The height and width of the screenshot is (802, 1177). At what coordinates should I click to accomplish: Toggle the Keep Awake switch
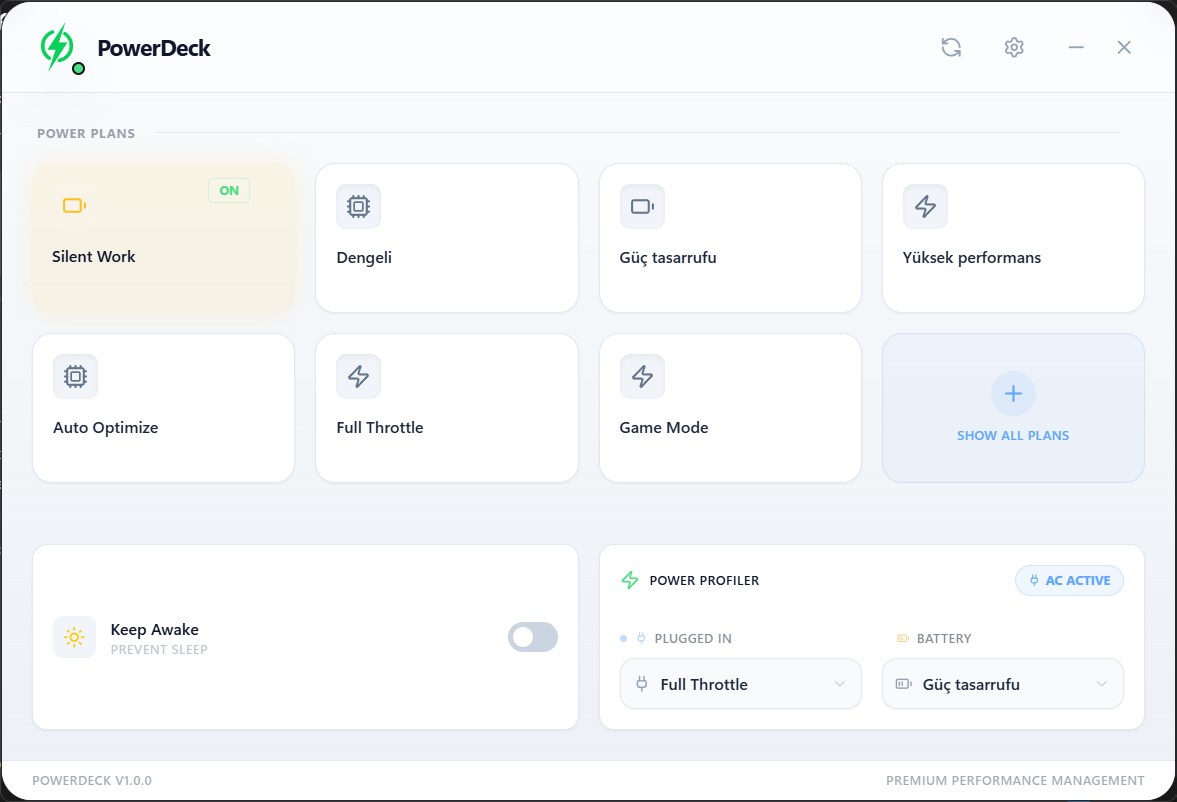(533, 637)
